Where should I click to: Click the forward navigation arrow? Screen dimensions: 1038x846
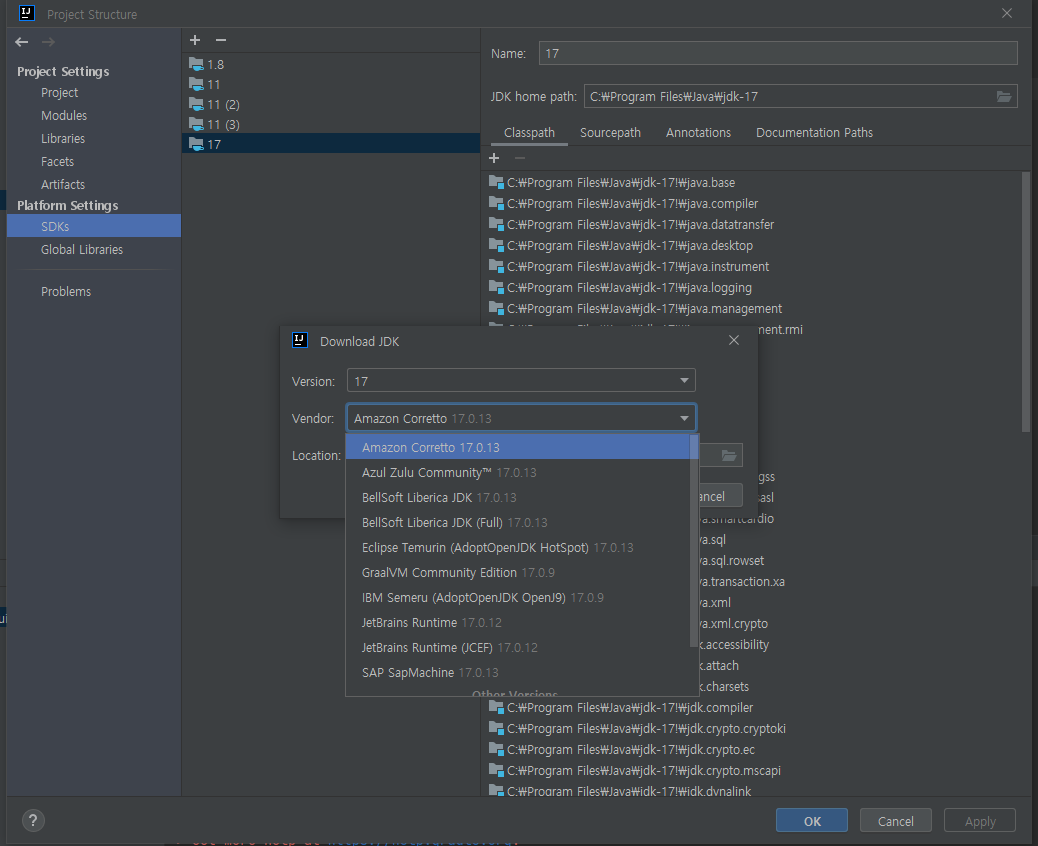[x=48, y=42]
